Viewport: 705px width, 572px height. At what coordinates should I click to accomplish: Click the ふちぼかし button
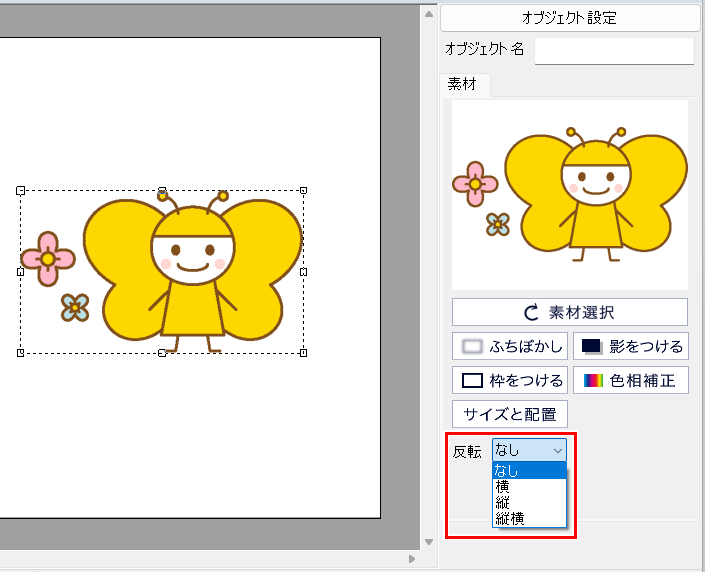[510, 346]
